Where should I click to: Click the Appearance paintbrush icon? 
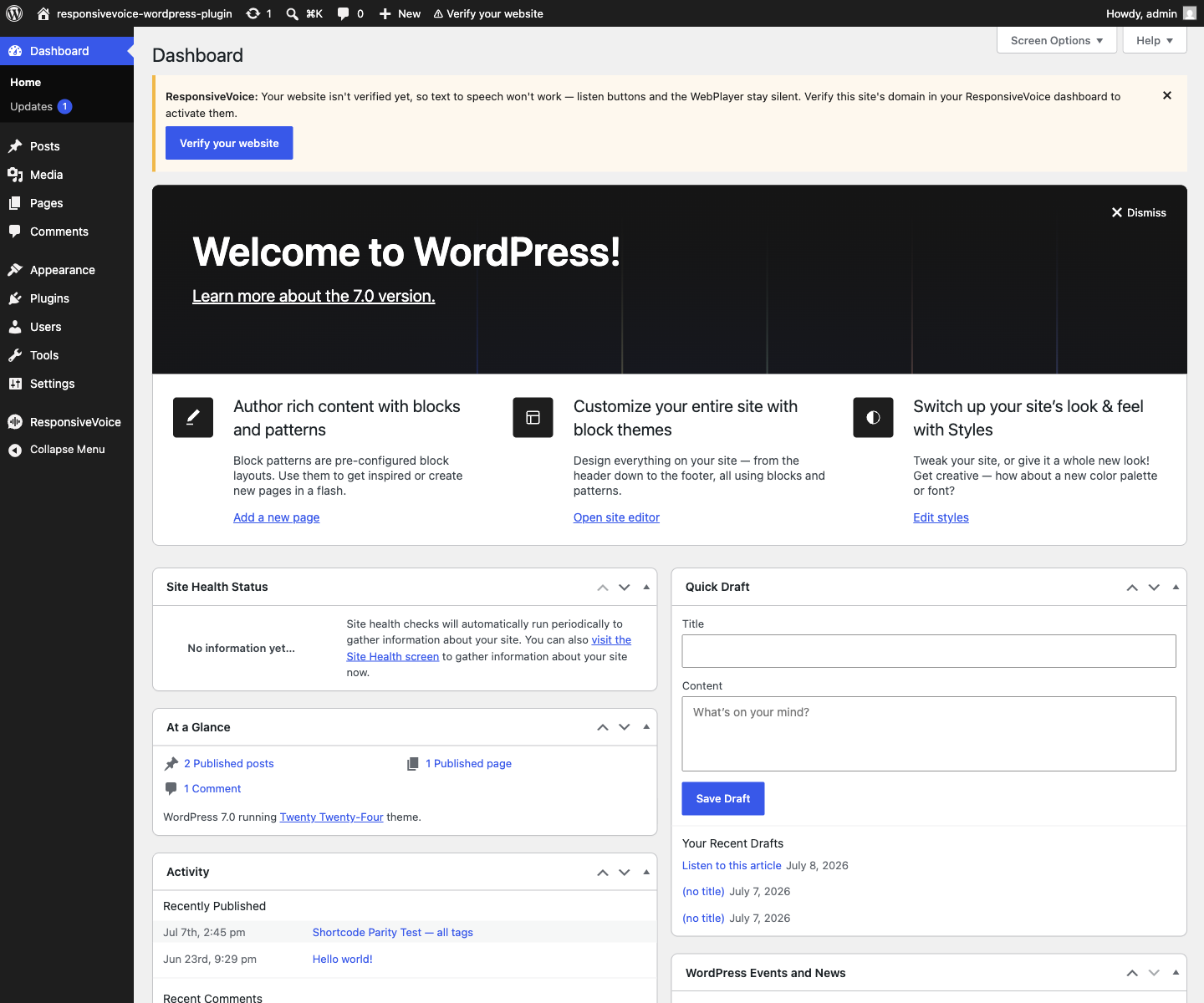click(x=15, y=270)
